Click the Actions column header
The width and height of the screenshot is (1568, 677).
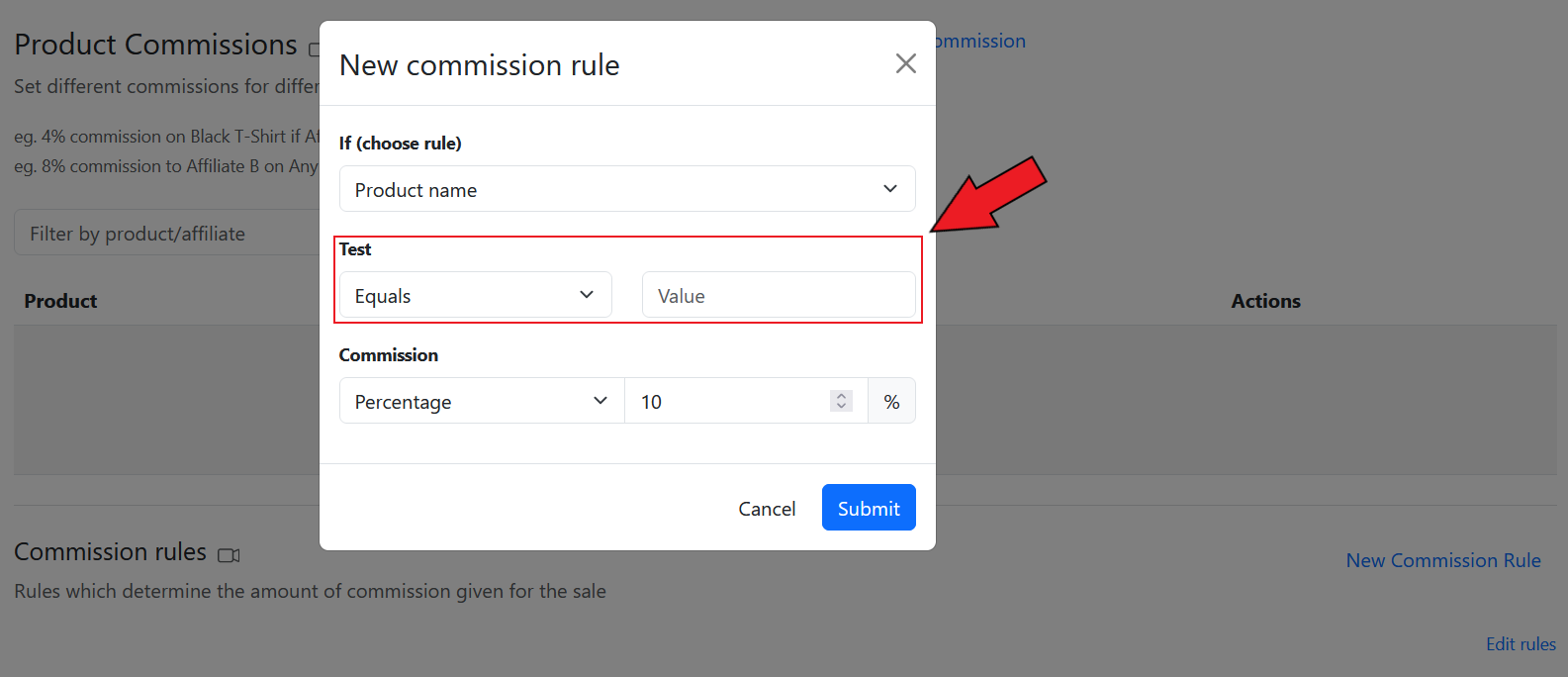coord(1265,301)
